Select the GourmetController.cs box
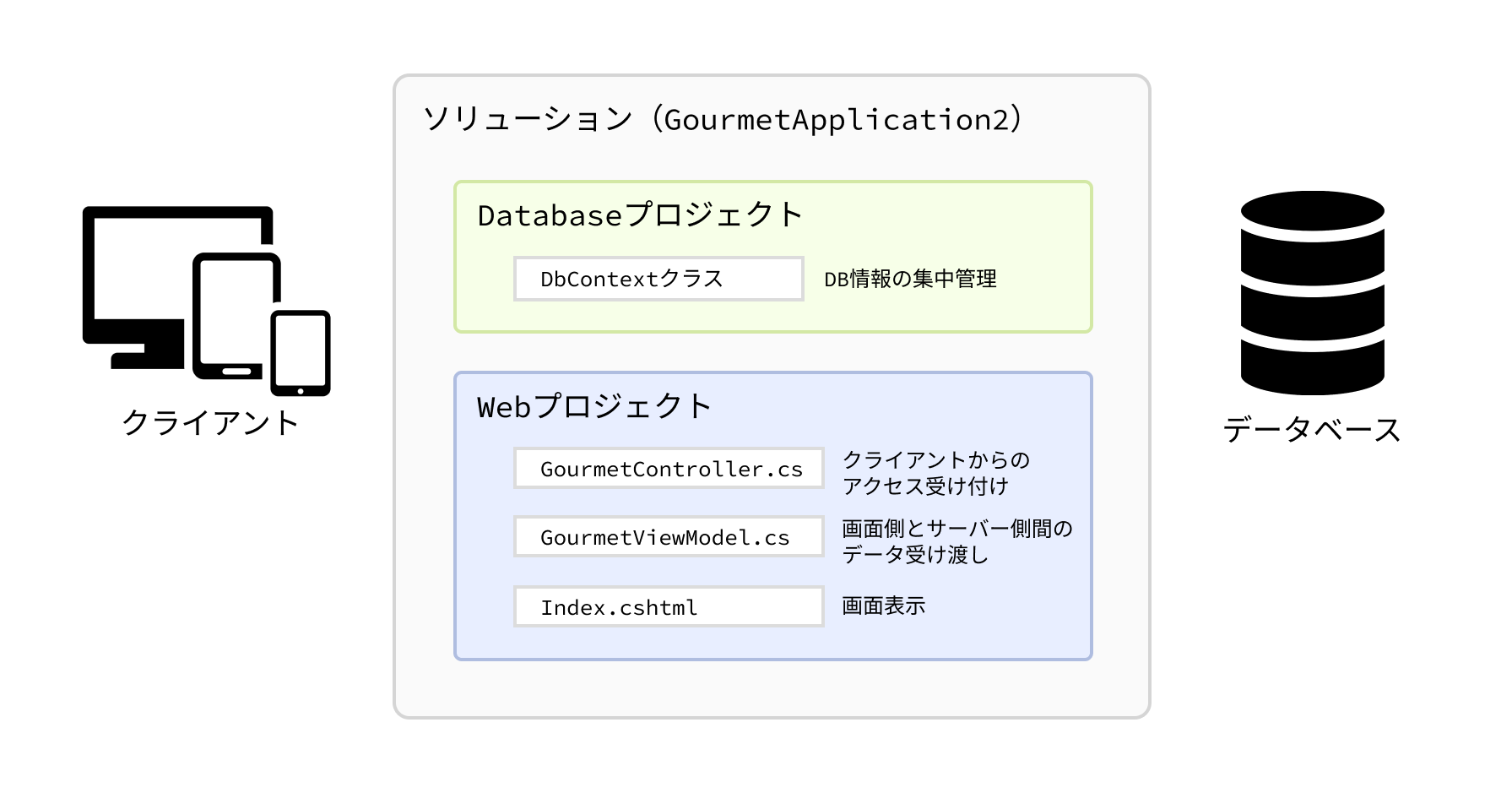This screenshot has width=1512, height=793. pos(669,468)
